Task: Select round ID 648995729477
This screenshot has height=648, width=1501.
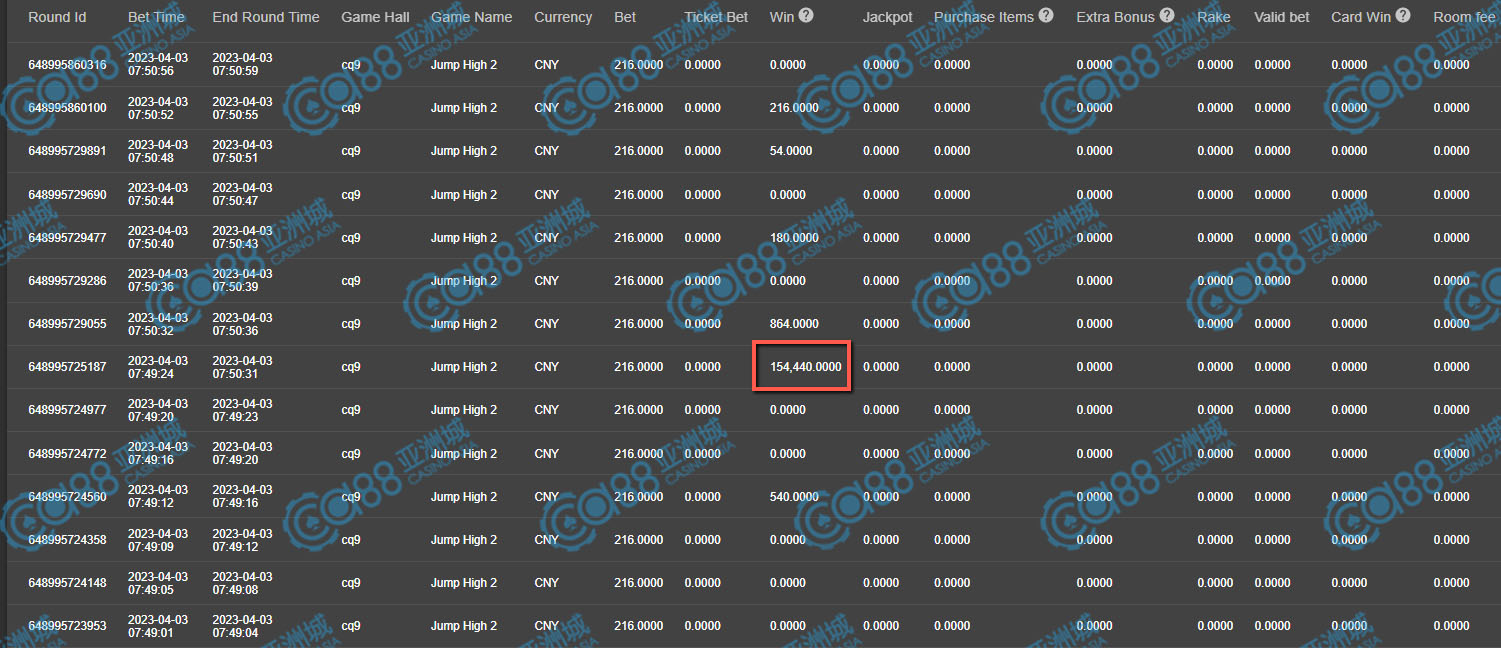Action: [67, 238]
